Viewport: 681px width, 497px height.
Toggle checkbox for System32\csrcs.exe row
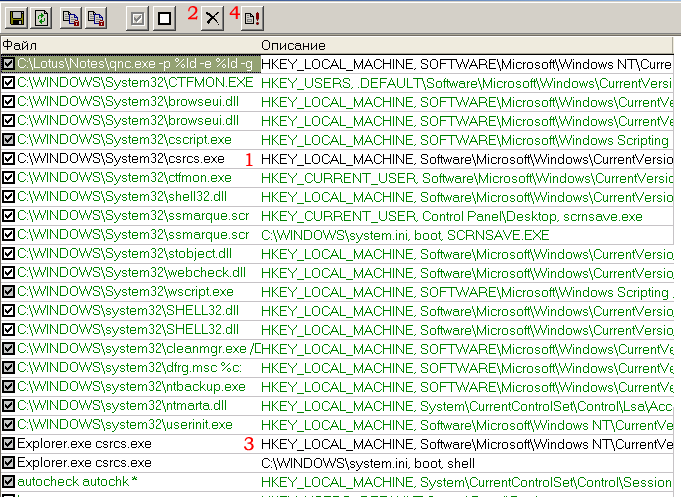pos(8,159)
